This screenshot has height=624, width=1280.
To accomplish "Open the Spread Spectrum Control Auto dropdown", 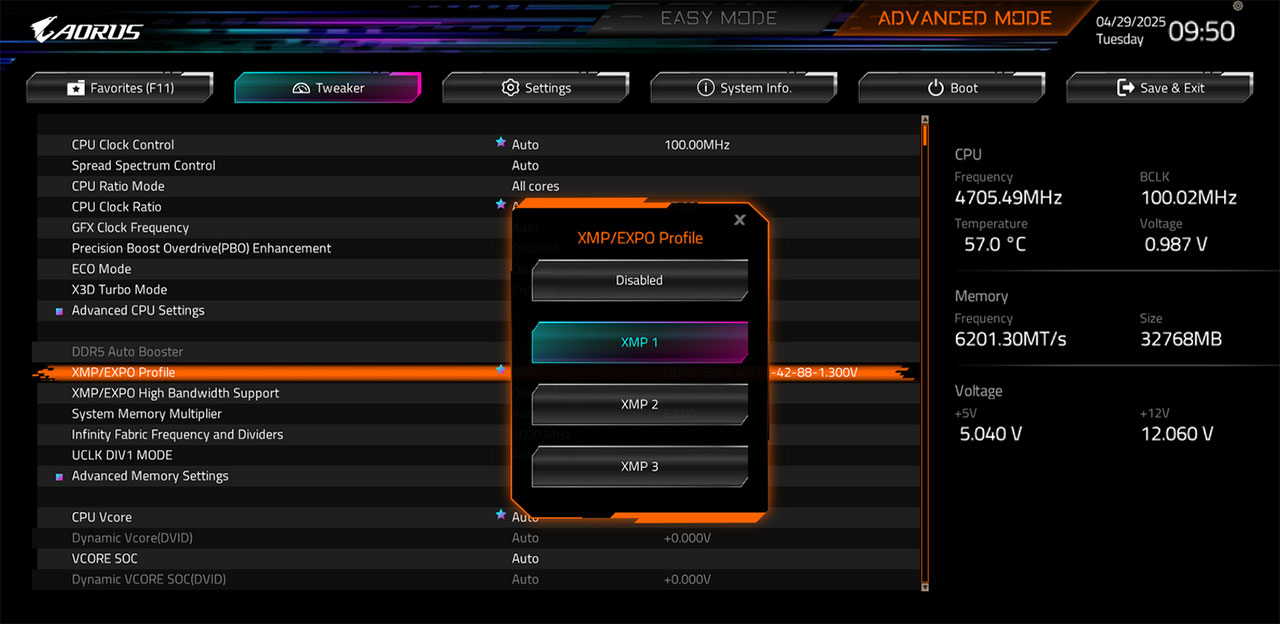I will point(525,165).
